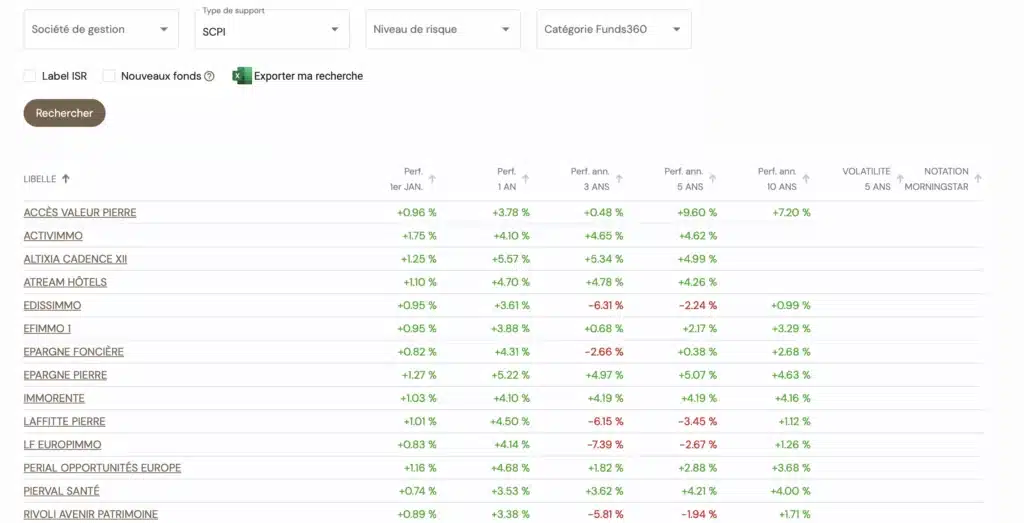Click LF EUROPIMMO -7.39 % value
Screen dimensions: 1024x523
[605, 445]
